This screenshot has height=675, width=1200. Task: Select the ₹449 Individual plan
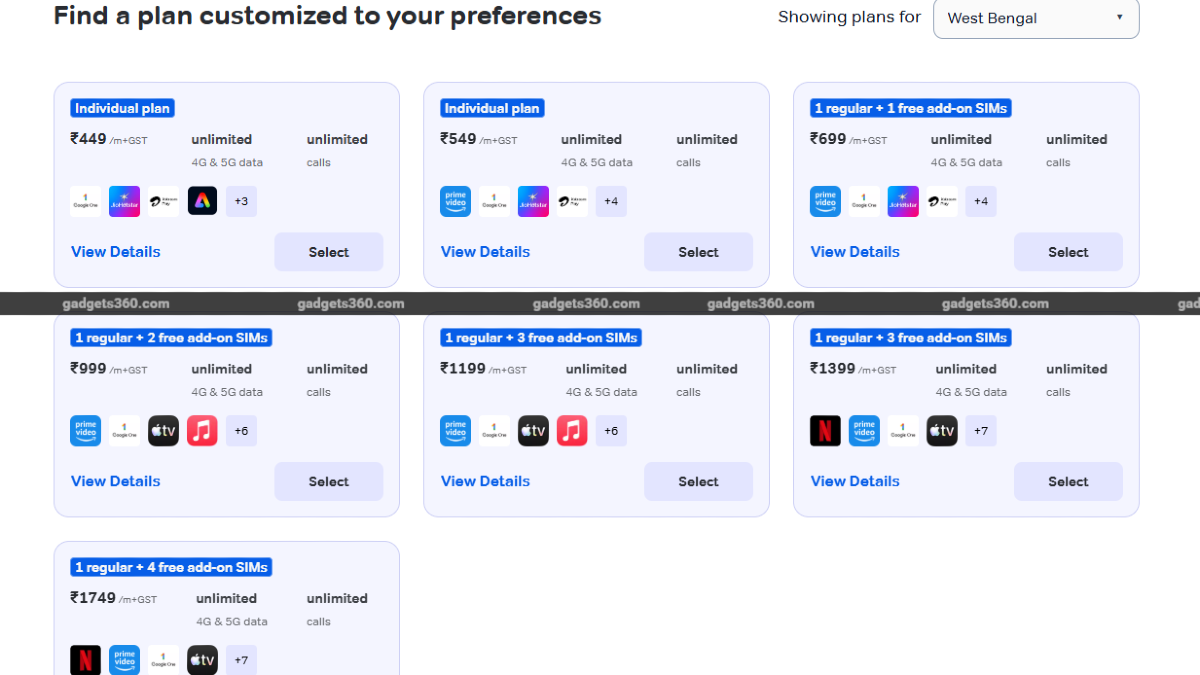click(328, 252)
